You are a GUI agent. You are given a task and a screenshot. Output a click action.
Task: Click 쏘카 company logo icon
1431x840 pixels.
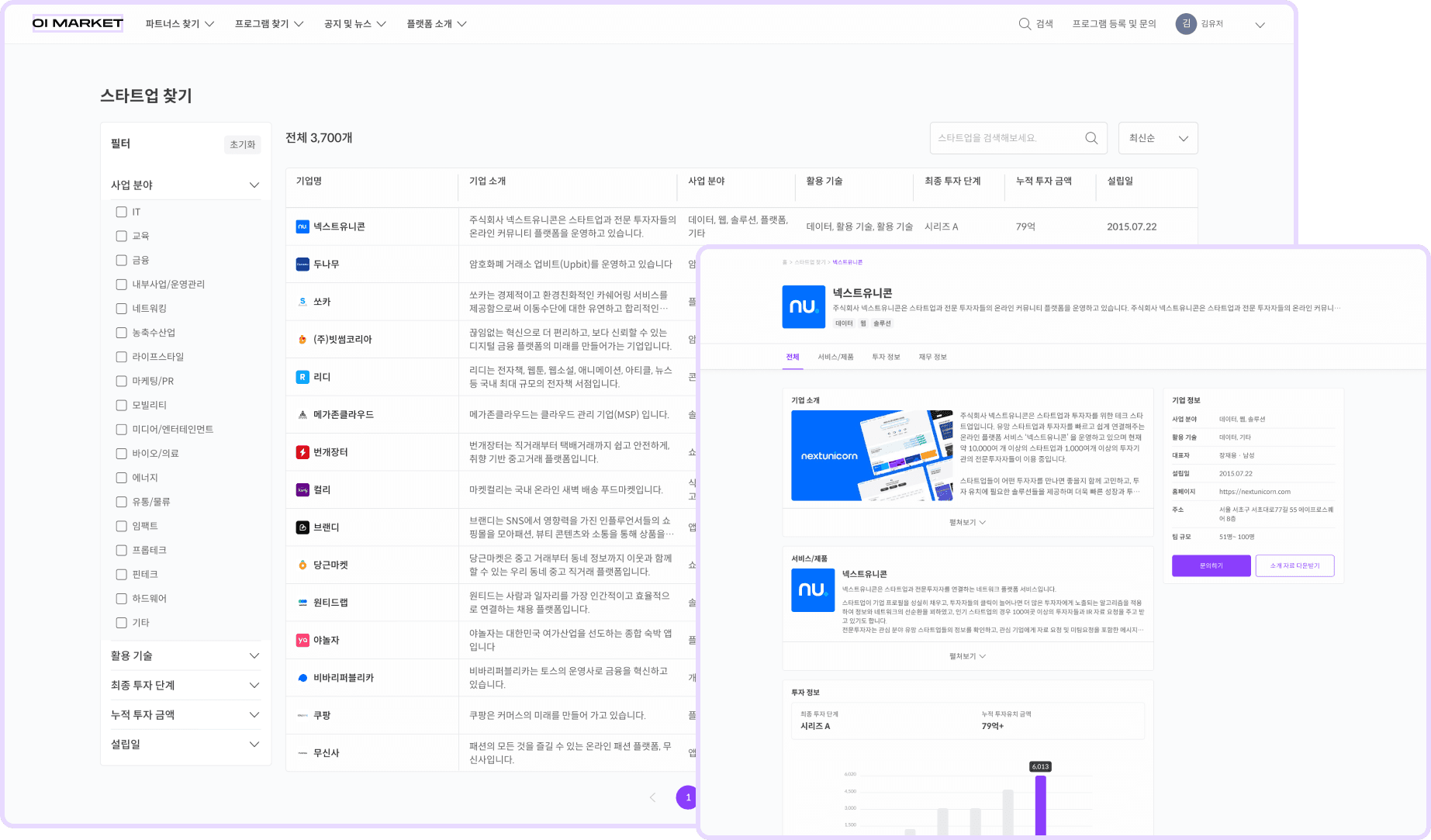[x=302, y=302]
